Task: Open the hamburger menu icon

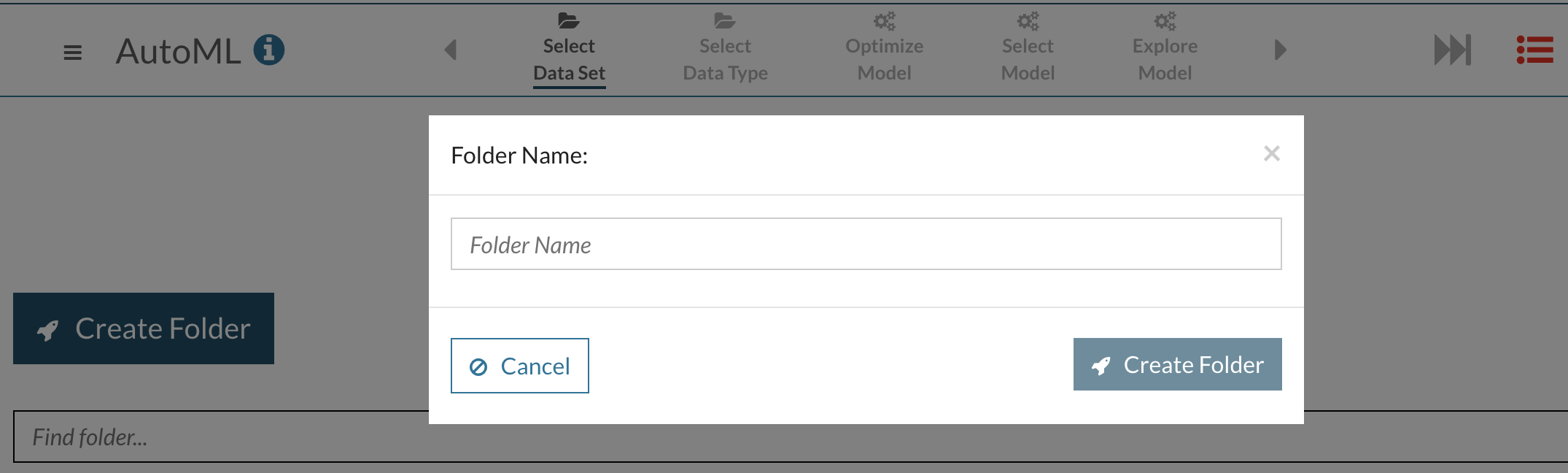Action: (x=72, y=53)
